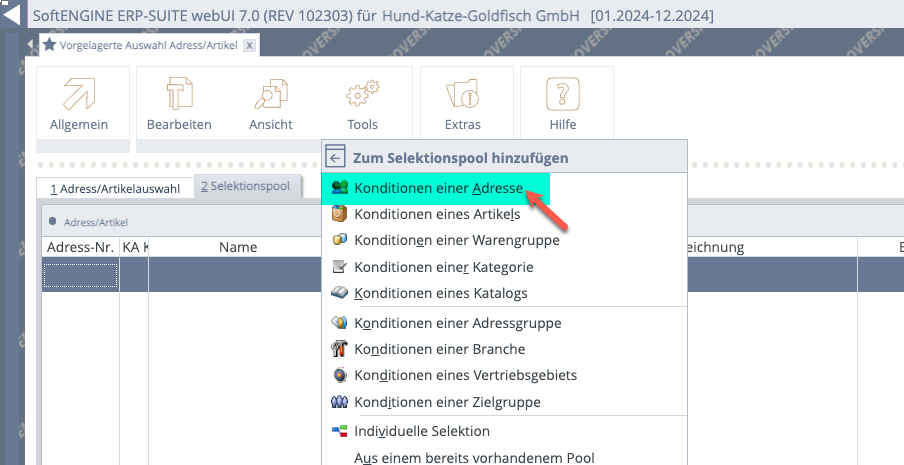904x465 pixels.
Task: Click the star icon on Vorgelagerte Auswahl tab
Action: [49, 45]
